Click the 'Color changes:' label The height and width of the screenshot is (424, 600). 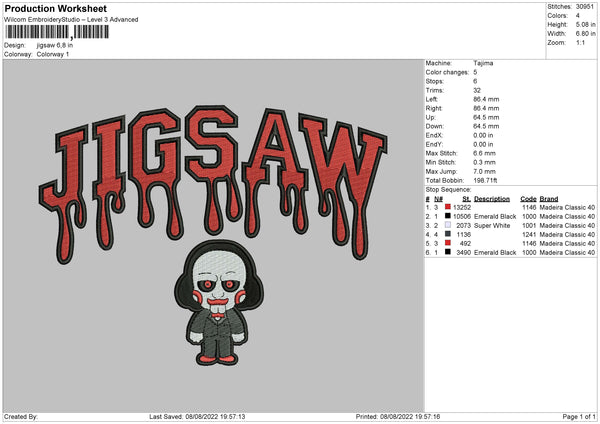click(x=447, y=72)
